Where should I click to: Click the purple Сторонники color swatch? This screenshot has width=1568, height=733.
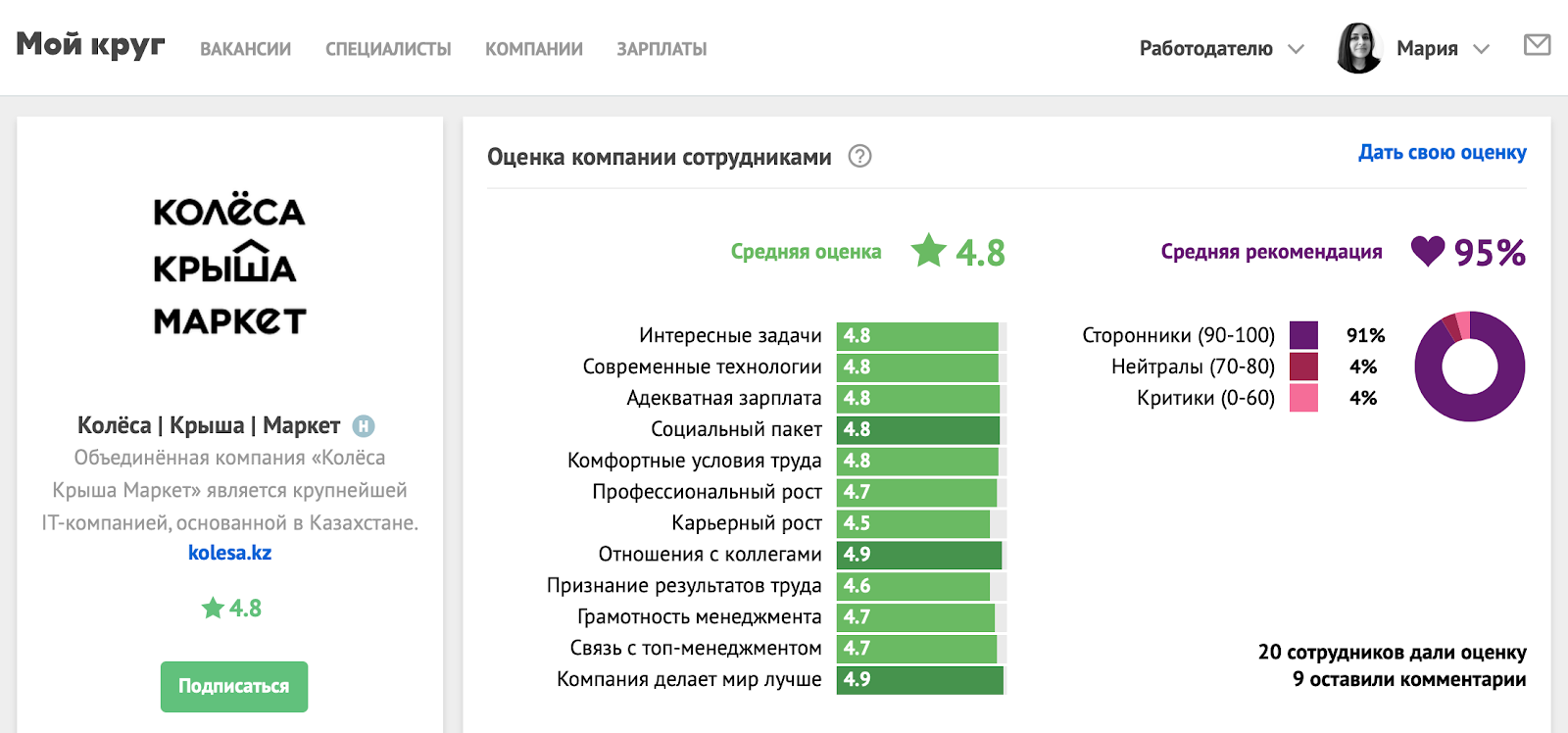coord(1303,335)
